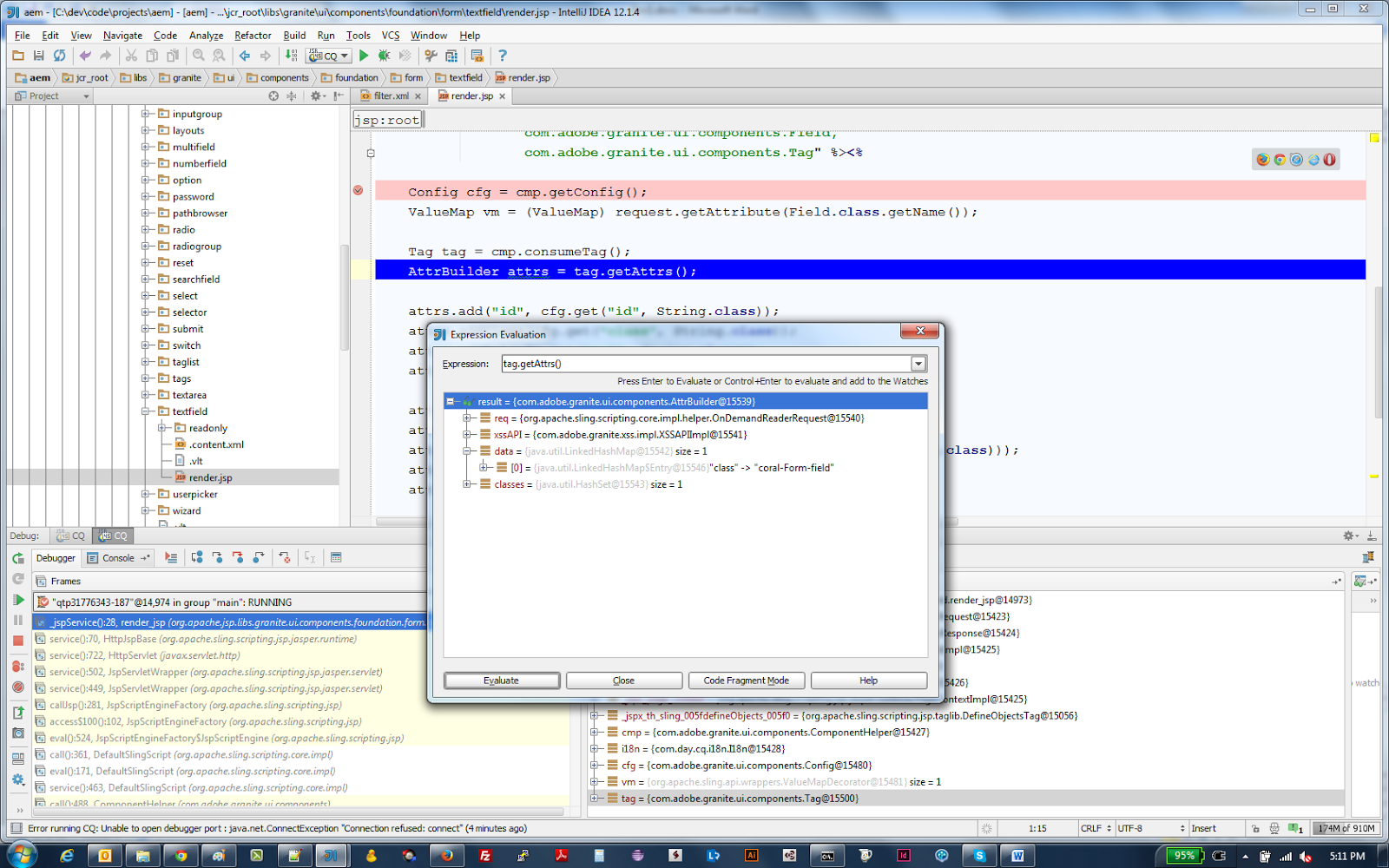This screenshot has height=868, width=1389.
Task: Click the Drop Frame debugger icon
Action: (x=285, y=557)
